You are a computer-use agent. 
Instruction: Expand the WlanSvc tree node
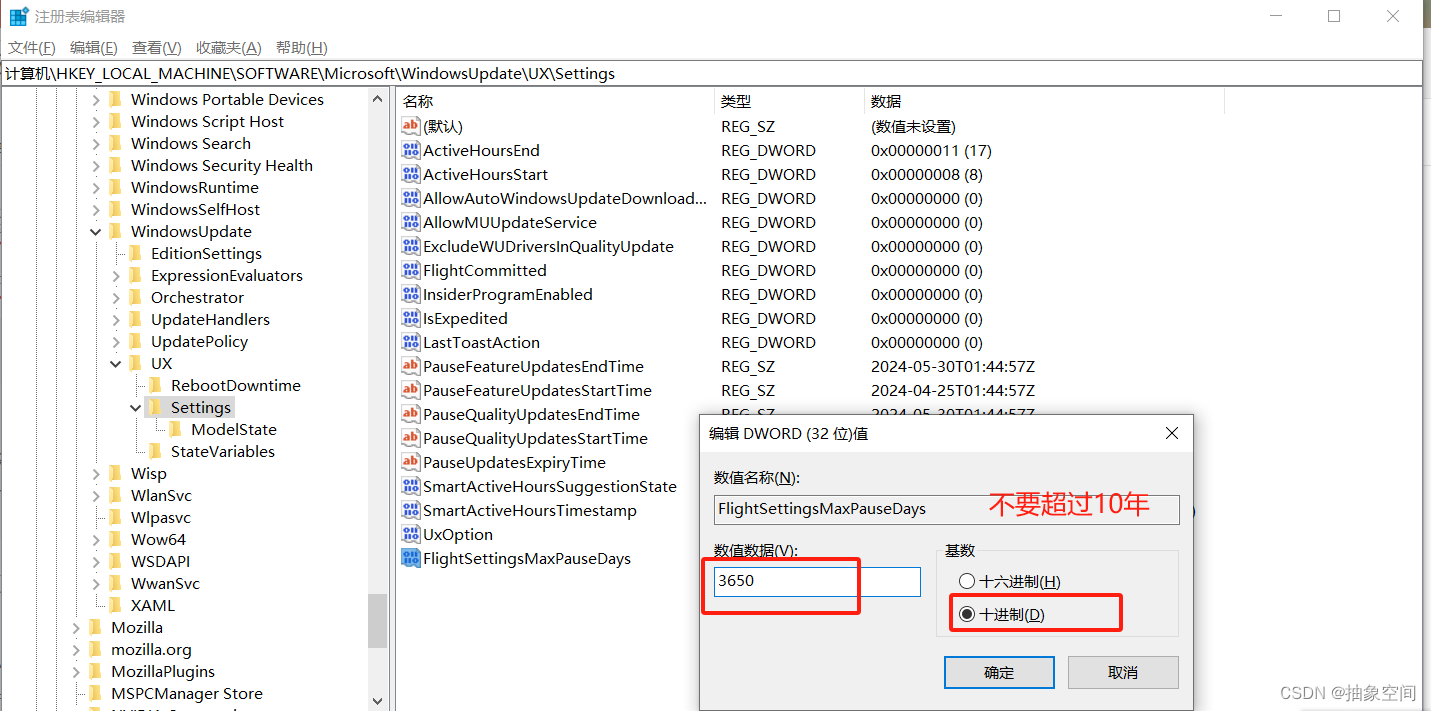coord(96,495)
